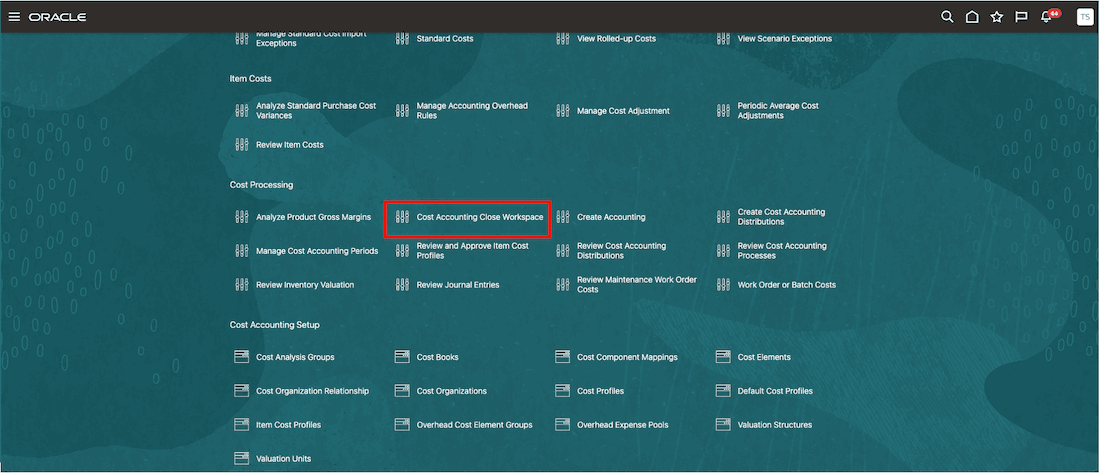Open Review Inventory Valuation
This screenshot has height=473, width=1100.
tap(305, 285)
